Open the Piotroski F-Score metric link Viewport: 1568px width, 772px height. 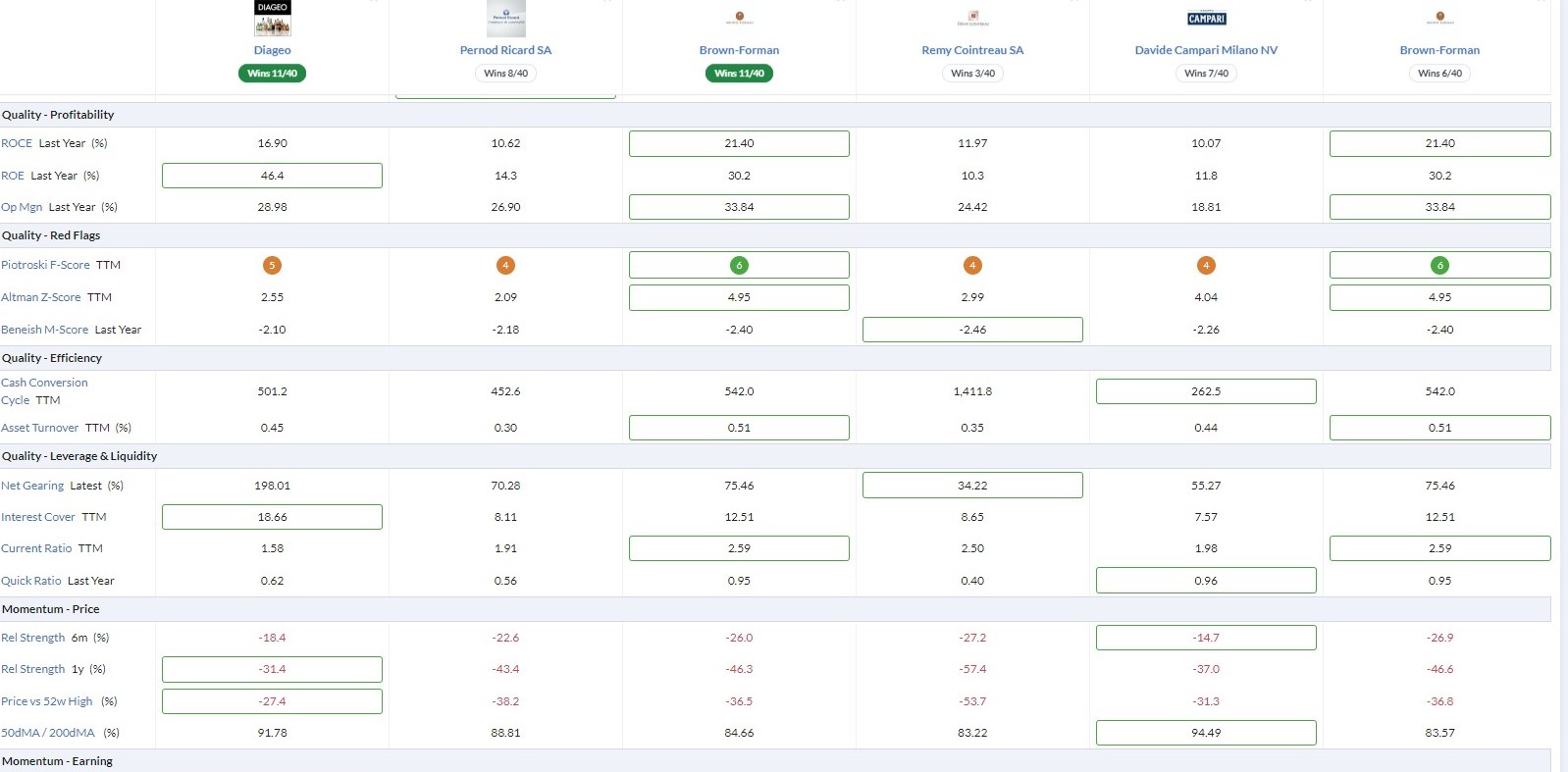pyautogui.click(x=45, y=265)
